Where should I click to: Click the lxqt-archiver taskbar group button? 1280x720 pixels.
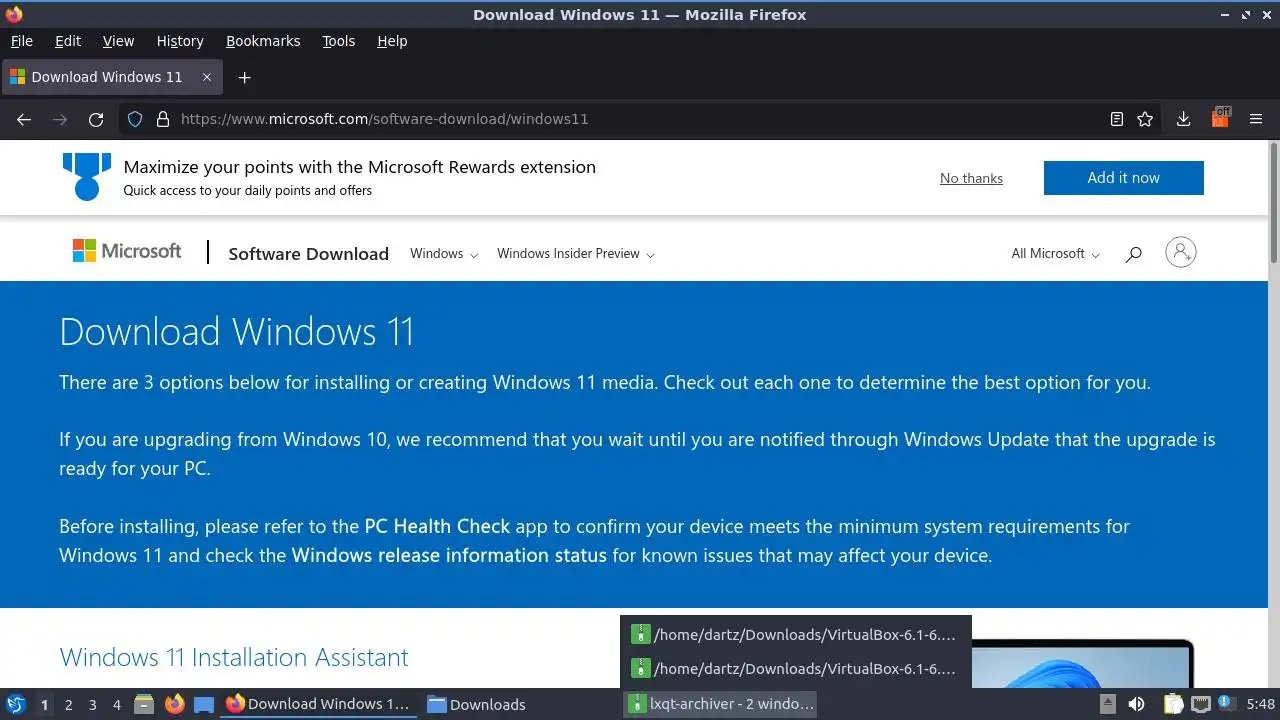[x=721, y=704]
